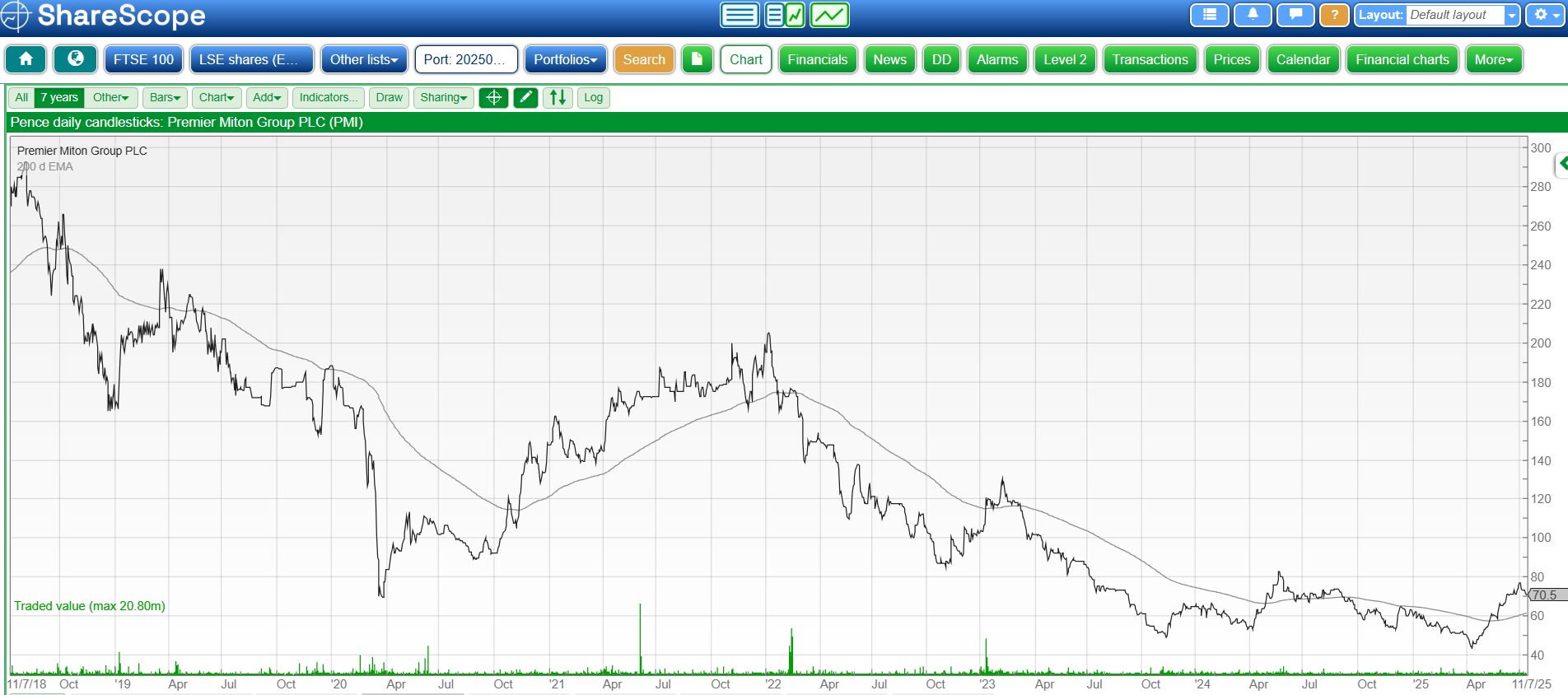
Task: Expand the Bars dropdown
Action: 165,97
